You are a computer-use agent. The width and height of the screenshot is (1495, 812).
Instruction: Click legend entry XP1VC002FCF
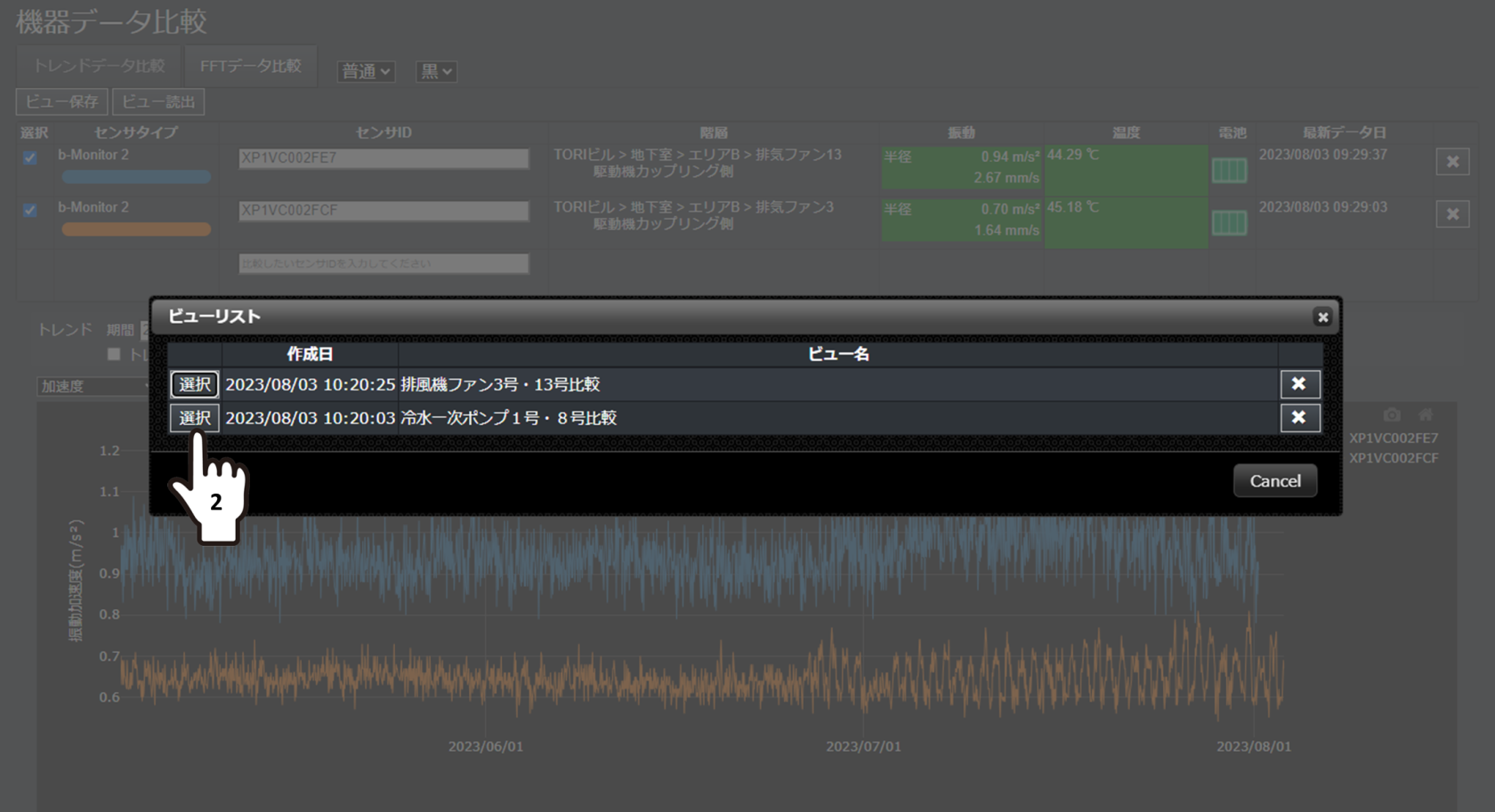tap(1393, 458)
